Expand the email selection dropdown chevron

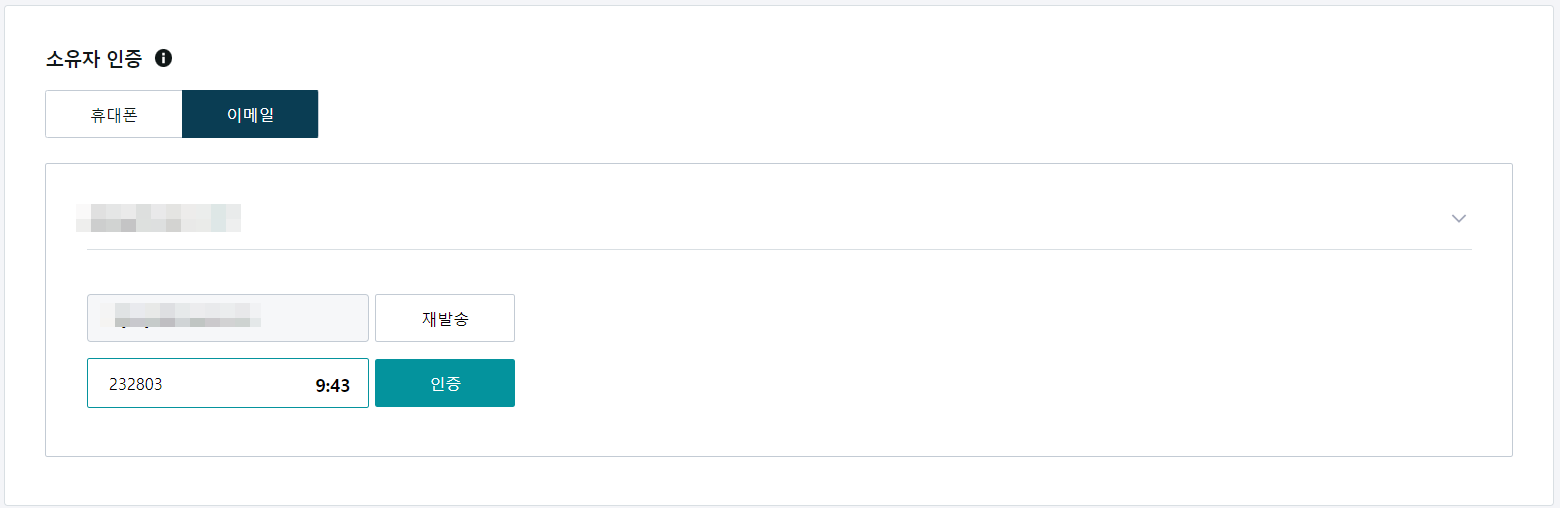point(1458,218)
